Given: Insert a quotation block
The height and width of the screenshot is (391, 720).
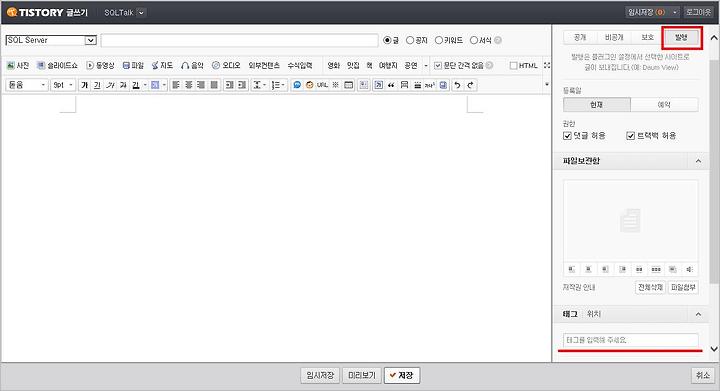Looking at the screenshot, I should tap(391, 85).
